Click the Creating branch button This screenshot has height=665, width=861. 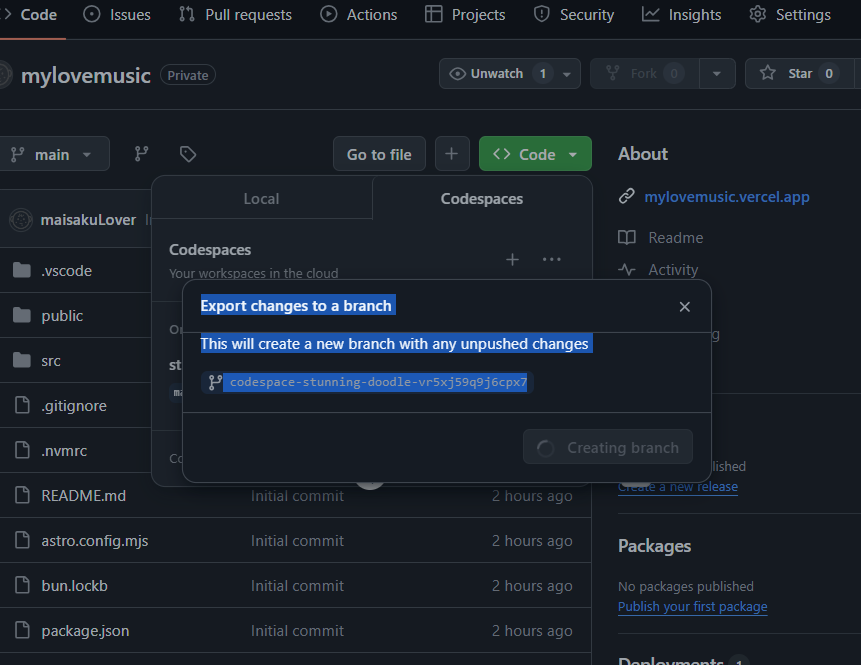coord(608,447)
